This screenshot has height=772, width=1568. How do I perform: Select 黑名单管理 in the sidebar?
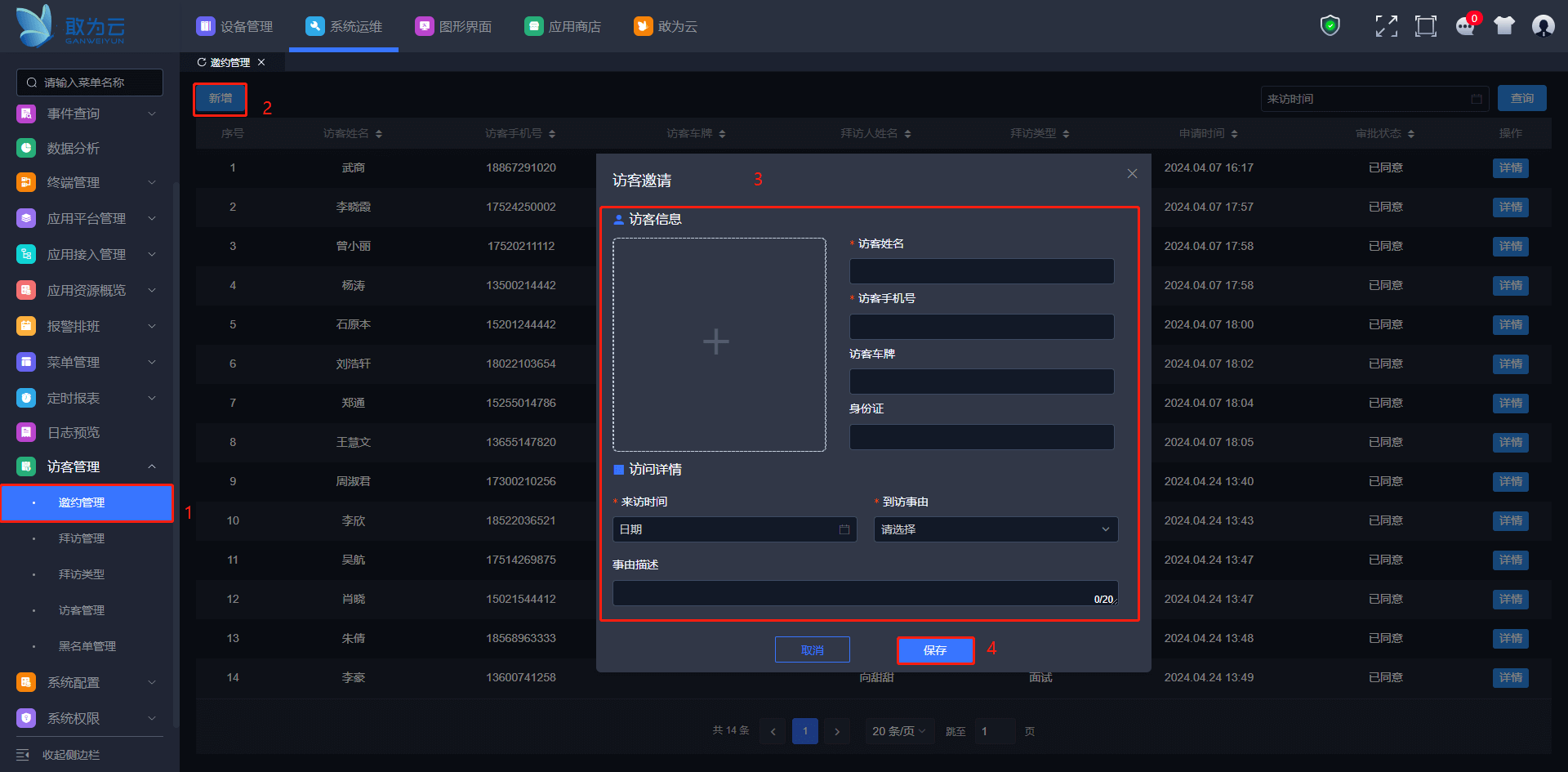[87, 646]
